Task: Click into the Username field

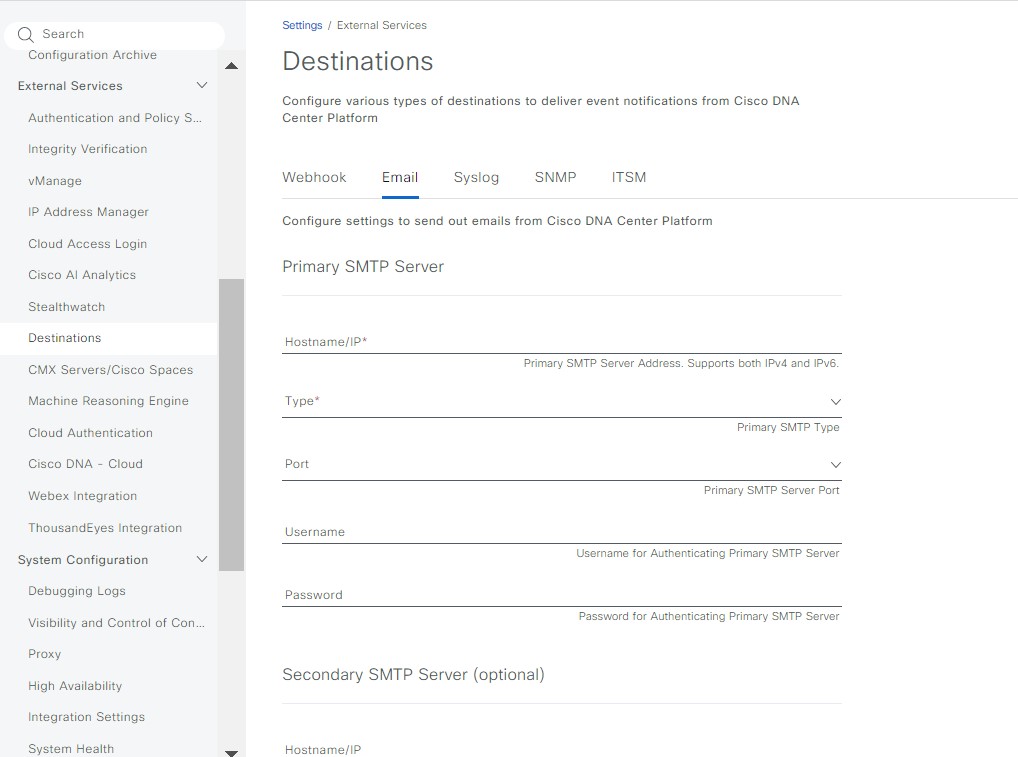Action: tap(561, 532)
